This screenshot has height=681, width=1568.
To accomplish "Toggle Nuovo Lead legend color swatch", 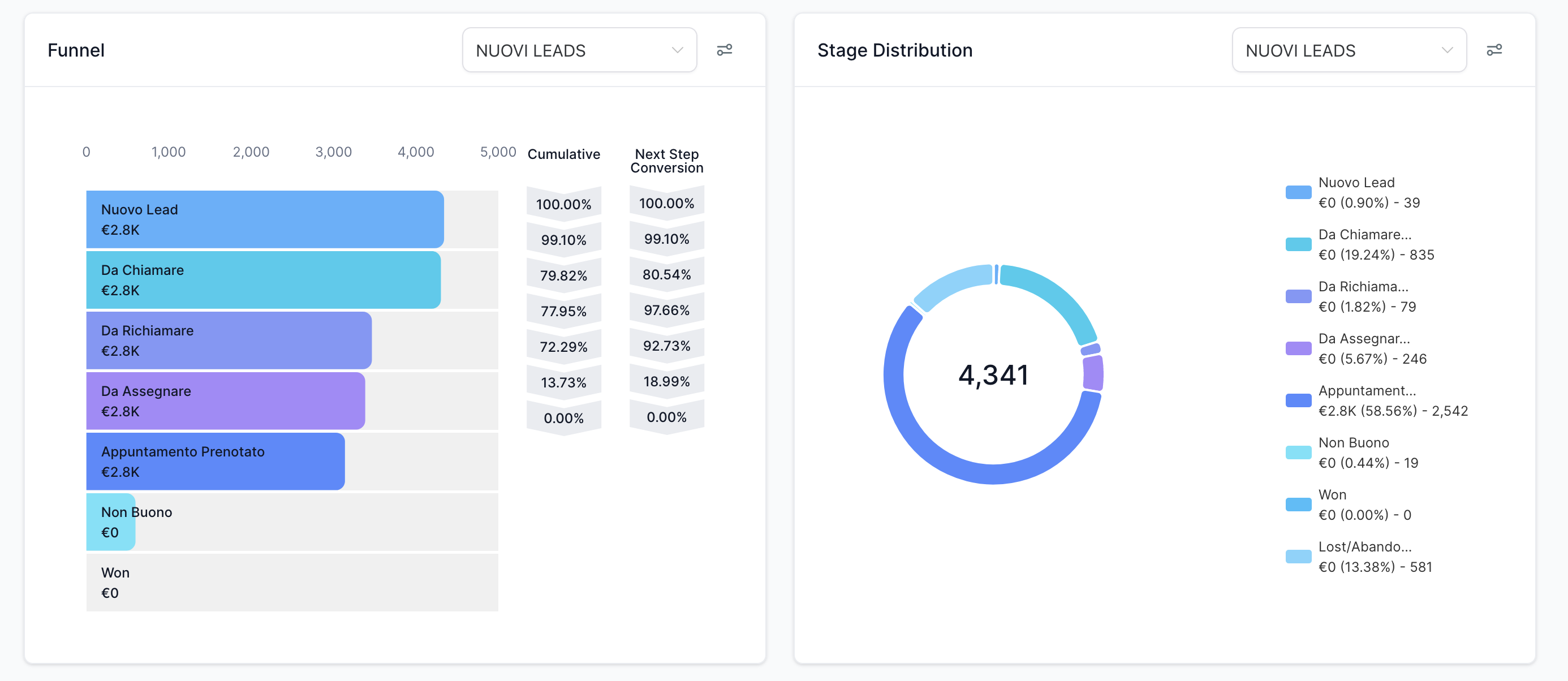I will [1298, 192].
